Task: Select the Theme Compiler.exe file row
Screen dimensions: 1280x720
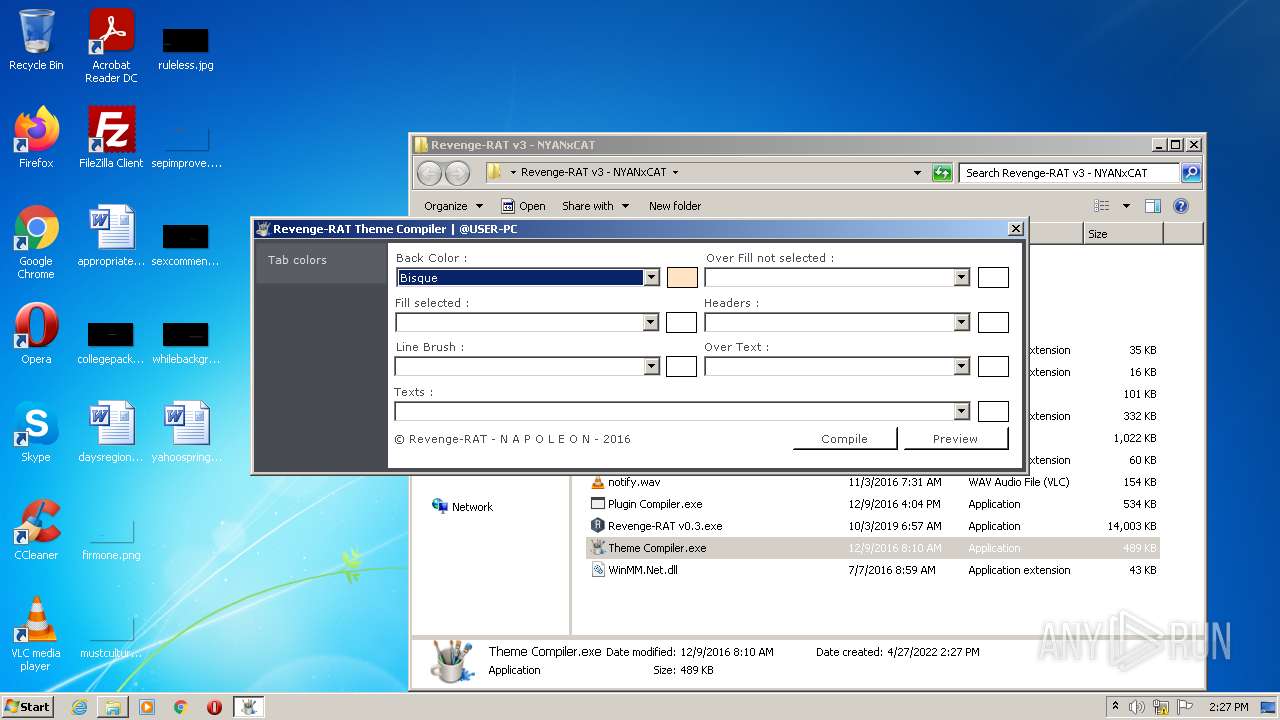Action: (872, 548)
